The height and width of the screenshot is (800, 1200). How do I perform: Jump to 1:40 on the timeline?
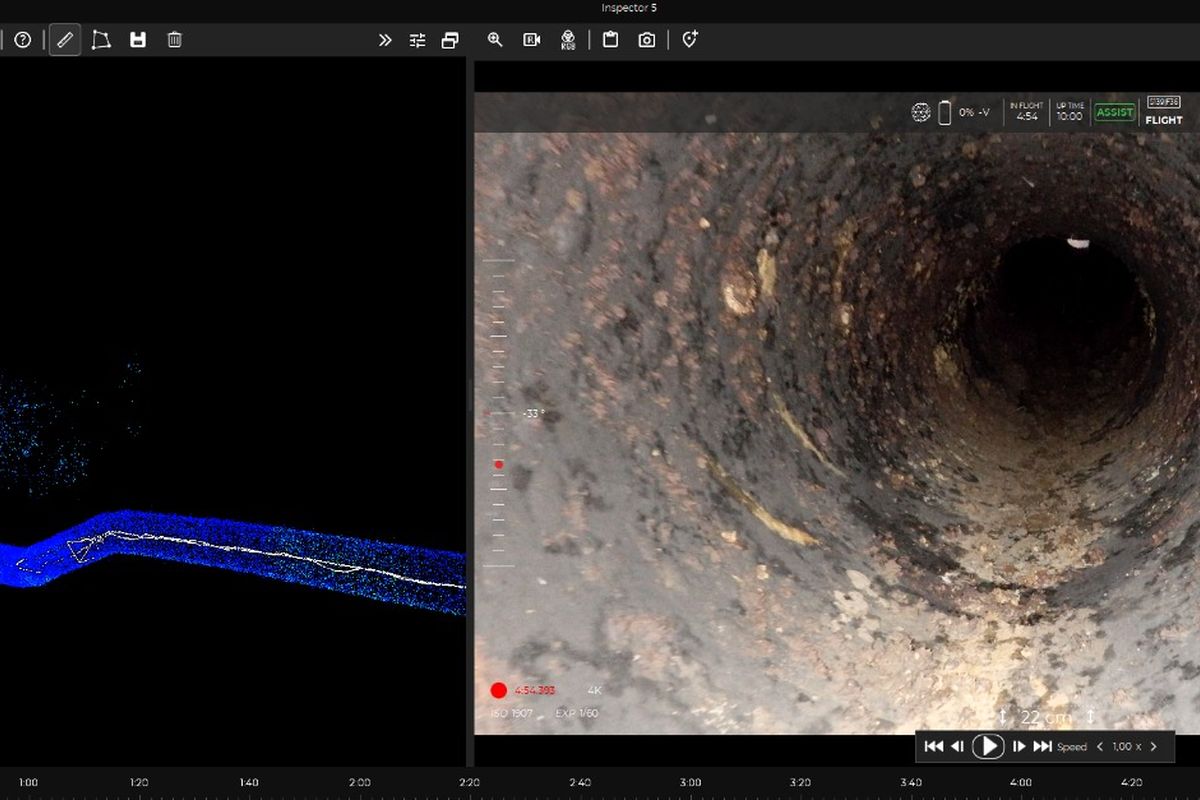(249, 783)
